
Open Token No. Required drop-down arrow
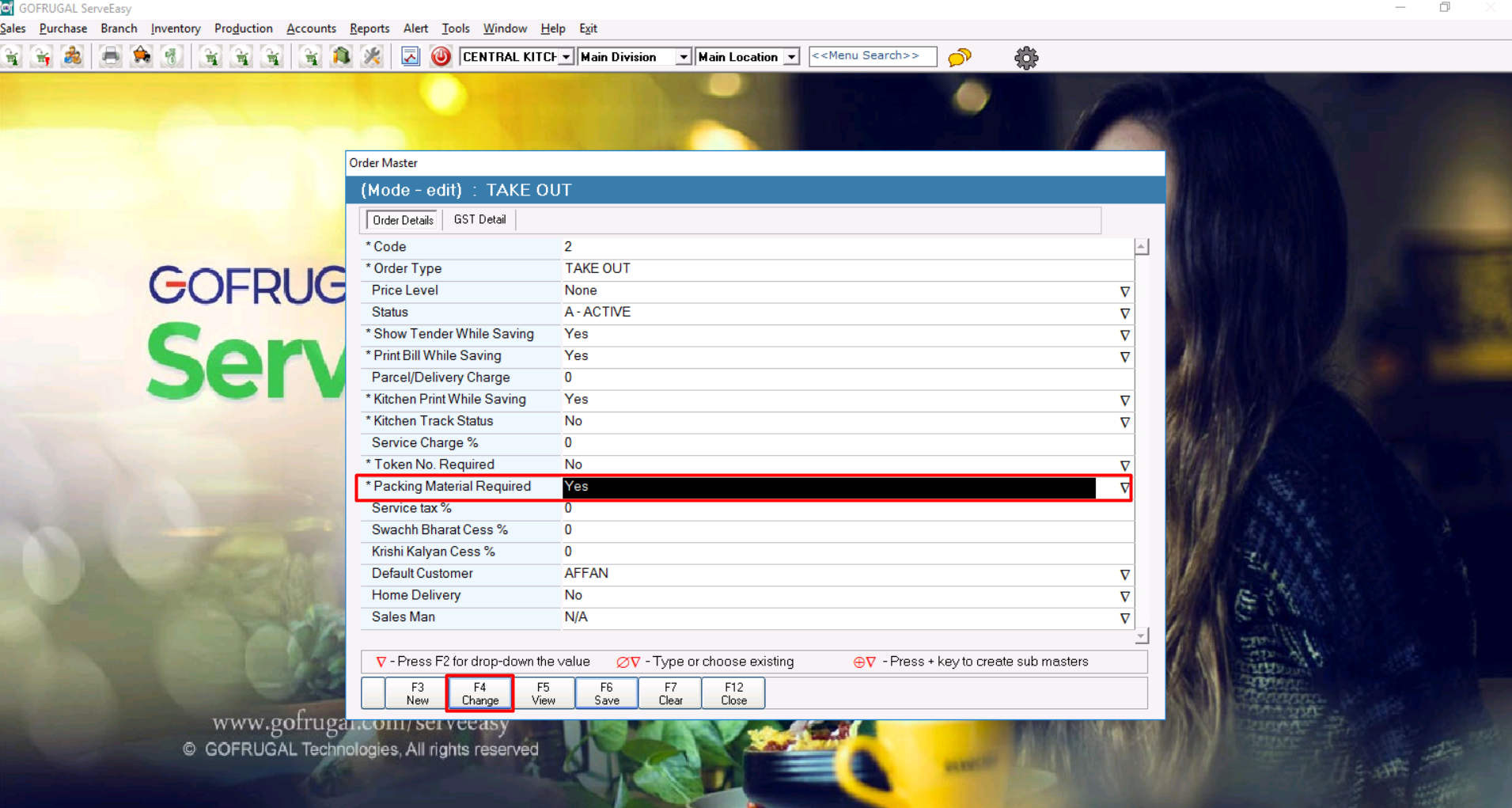coord(1124,466)
